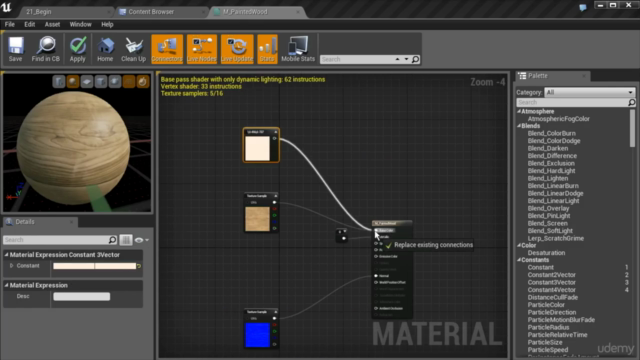
Task: Switch to the 21_Begin tab
Action: 65,12
